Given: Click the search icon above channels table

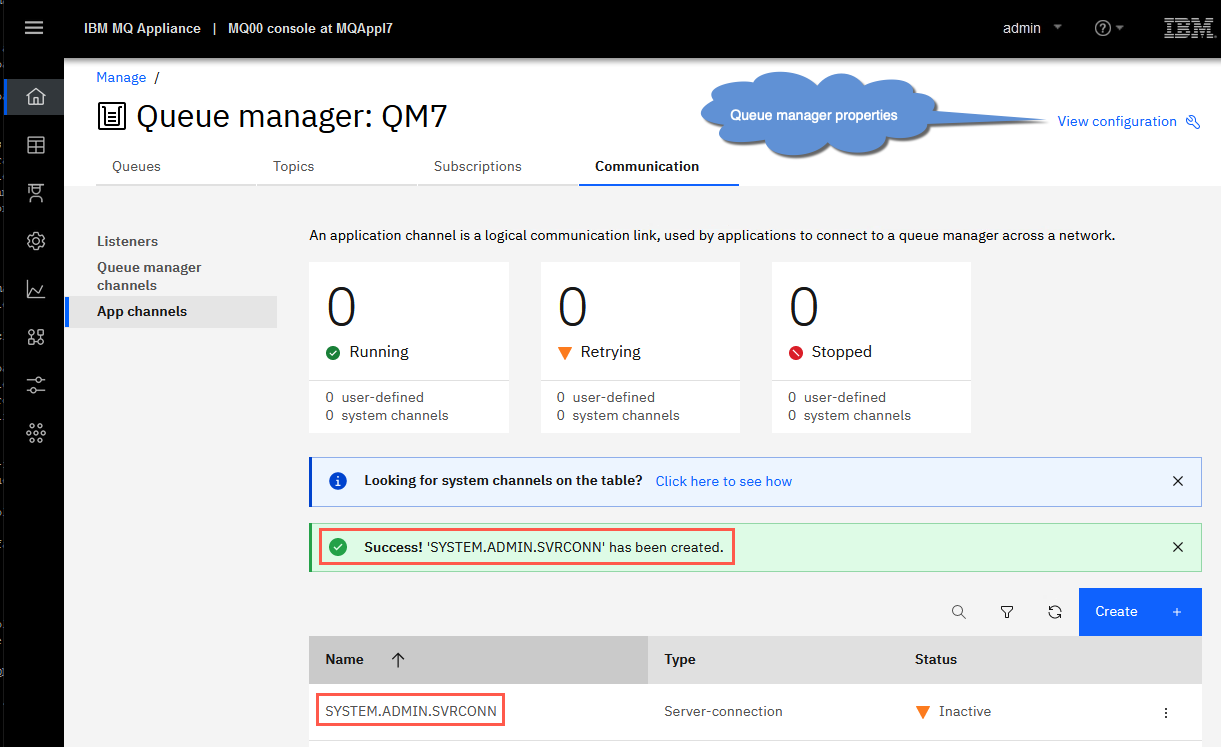Looking at the screenshot, I should pyautogui.click(x=959, y=612).
